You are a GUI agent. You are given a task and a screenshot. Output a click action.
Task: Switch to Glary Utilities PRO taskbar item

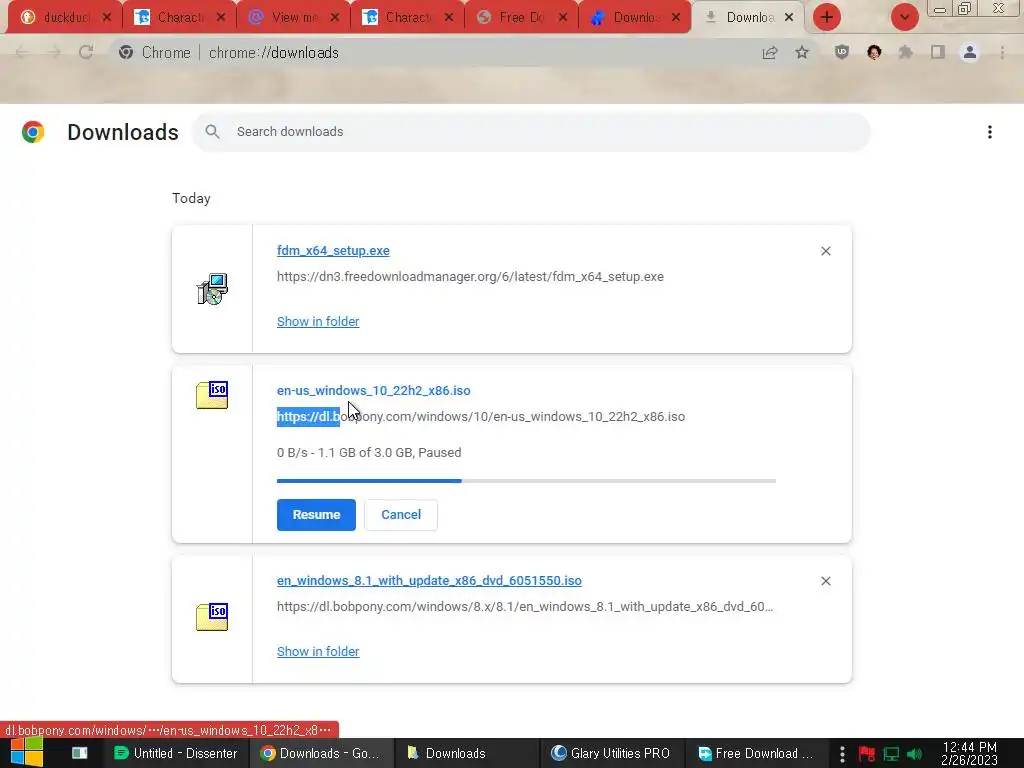(x=611, y=753)
